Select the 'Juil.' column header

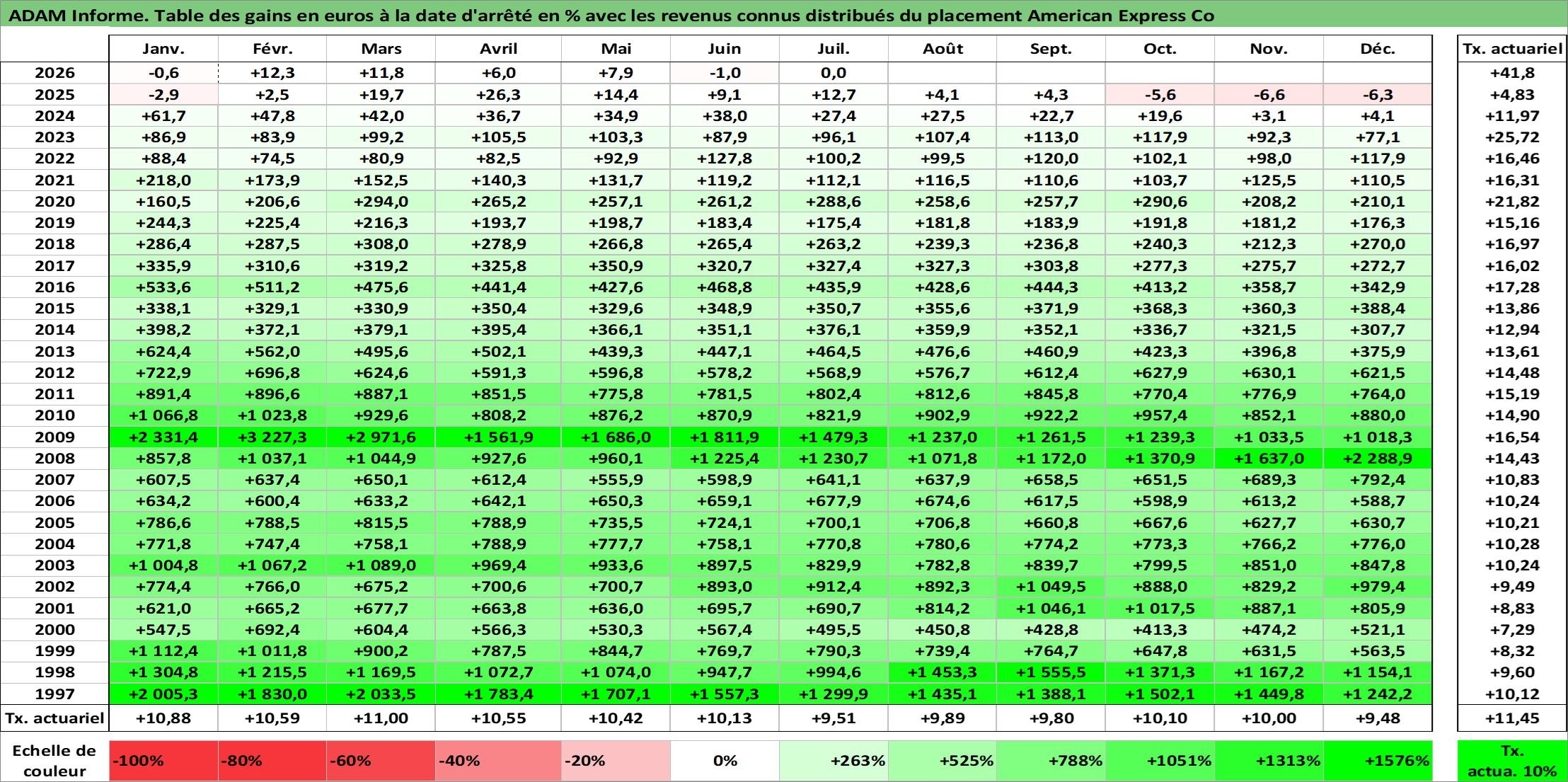tap(834, 49)
